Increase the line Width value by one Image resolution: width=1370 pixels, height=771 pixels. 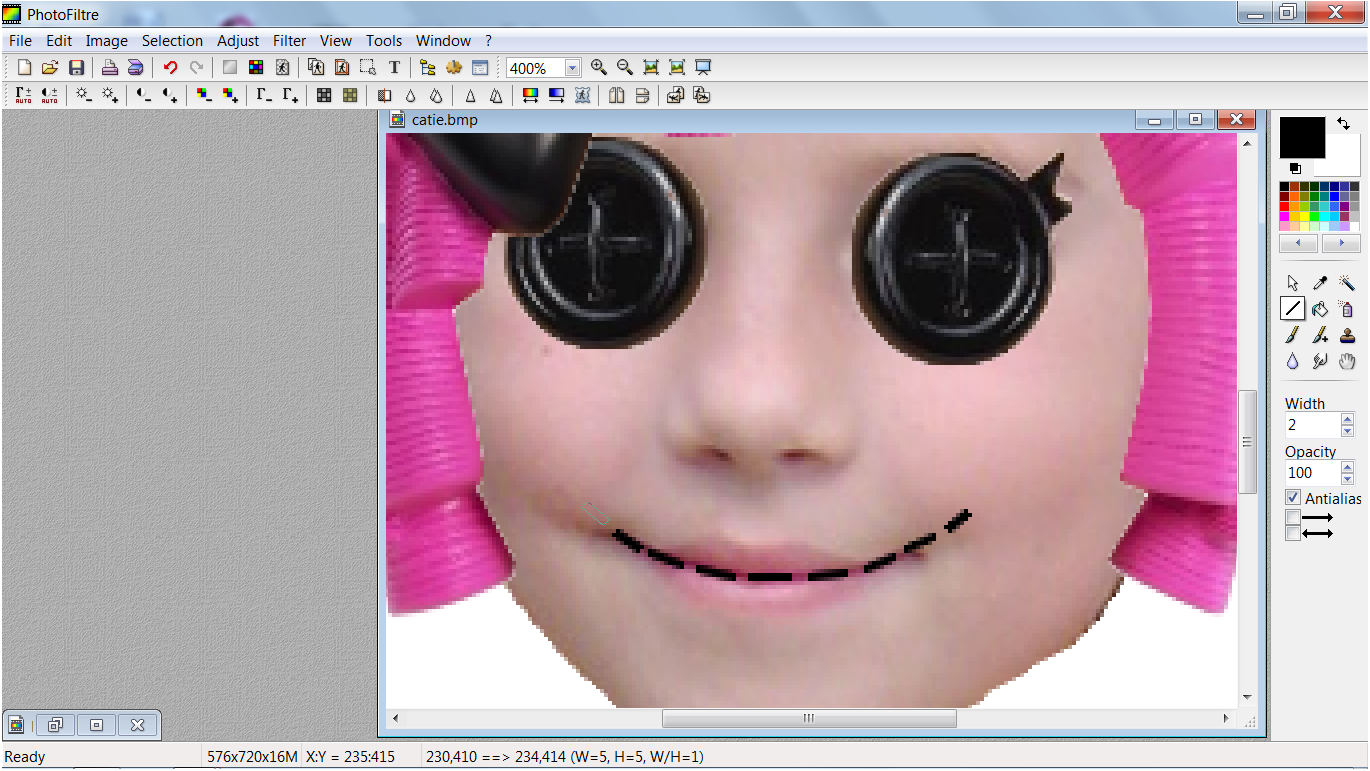(1347, 420)
